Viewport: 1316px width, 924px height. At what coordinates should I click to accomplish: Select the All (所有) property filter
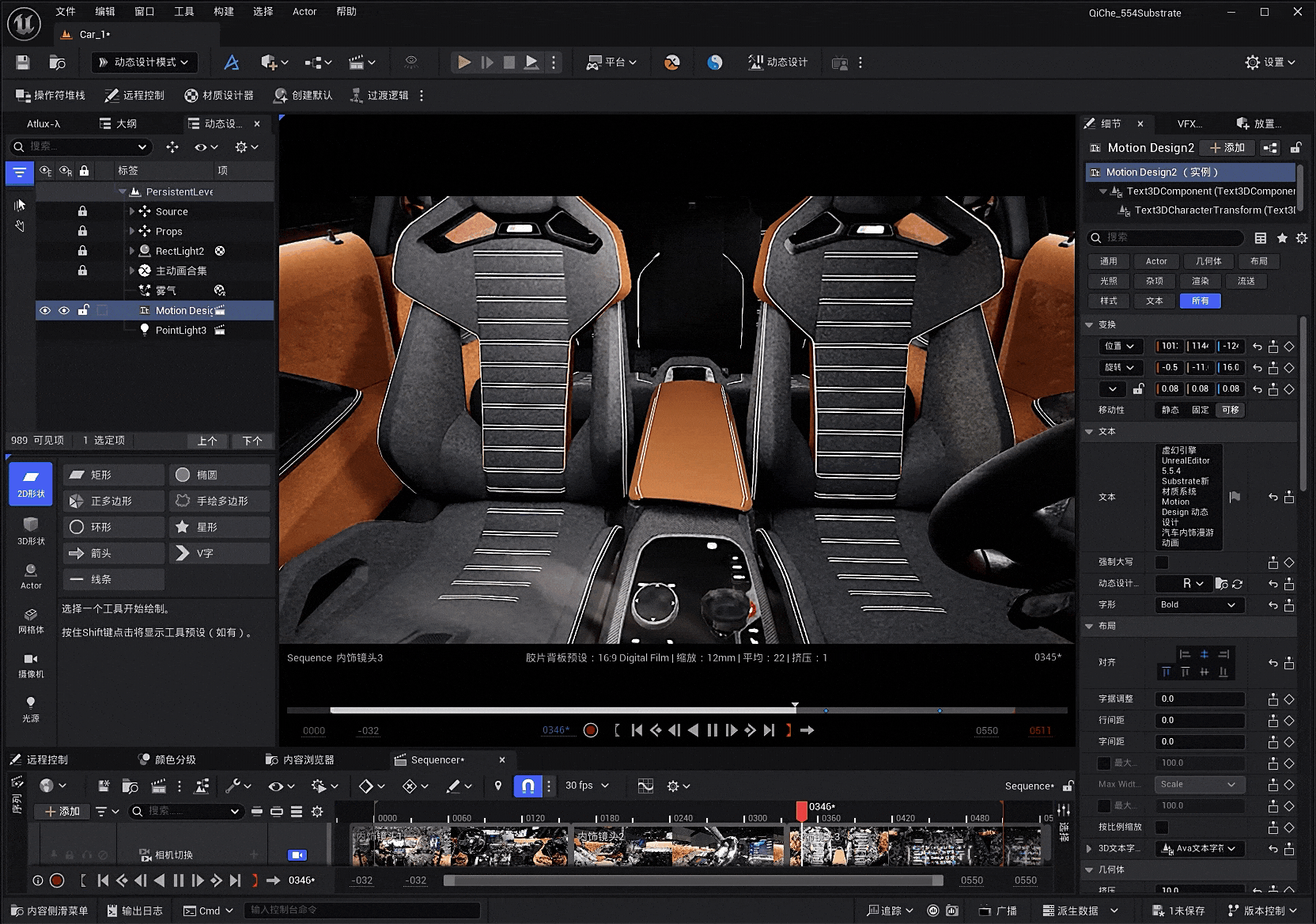1201,301
